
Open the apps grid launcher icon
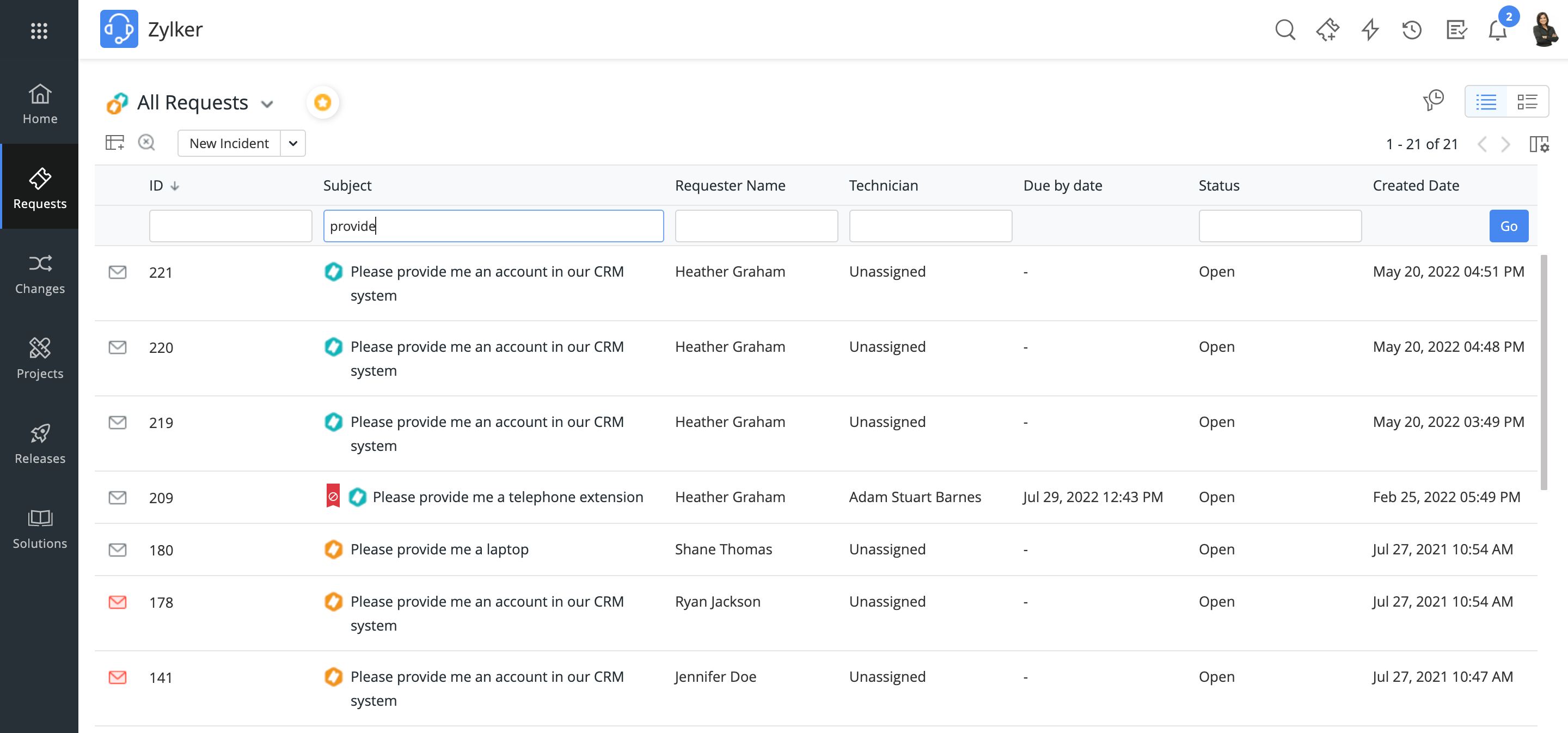point(39,30)
